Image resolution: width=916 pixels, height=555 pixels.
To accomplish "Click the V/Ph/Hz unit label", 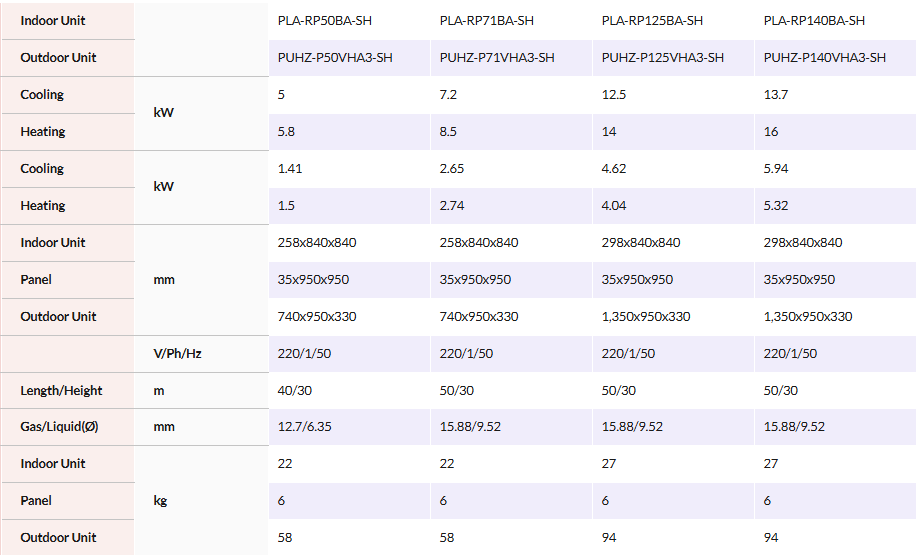I will (x=178, y=354).
